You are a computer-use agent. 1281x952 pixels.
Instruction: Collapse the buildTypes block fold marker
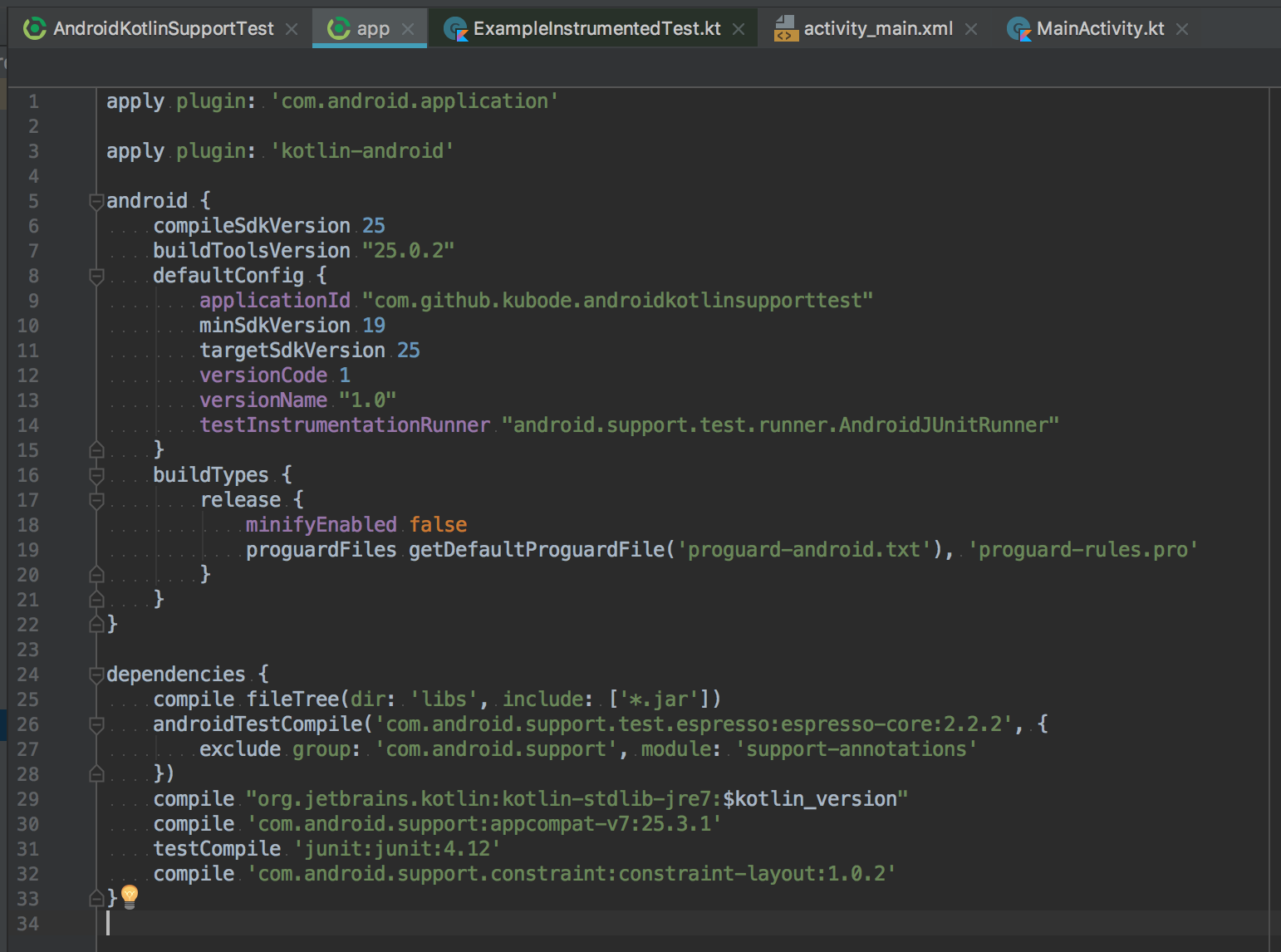(96, 475)
